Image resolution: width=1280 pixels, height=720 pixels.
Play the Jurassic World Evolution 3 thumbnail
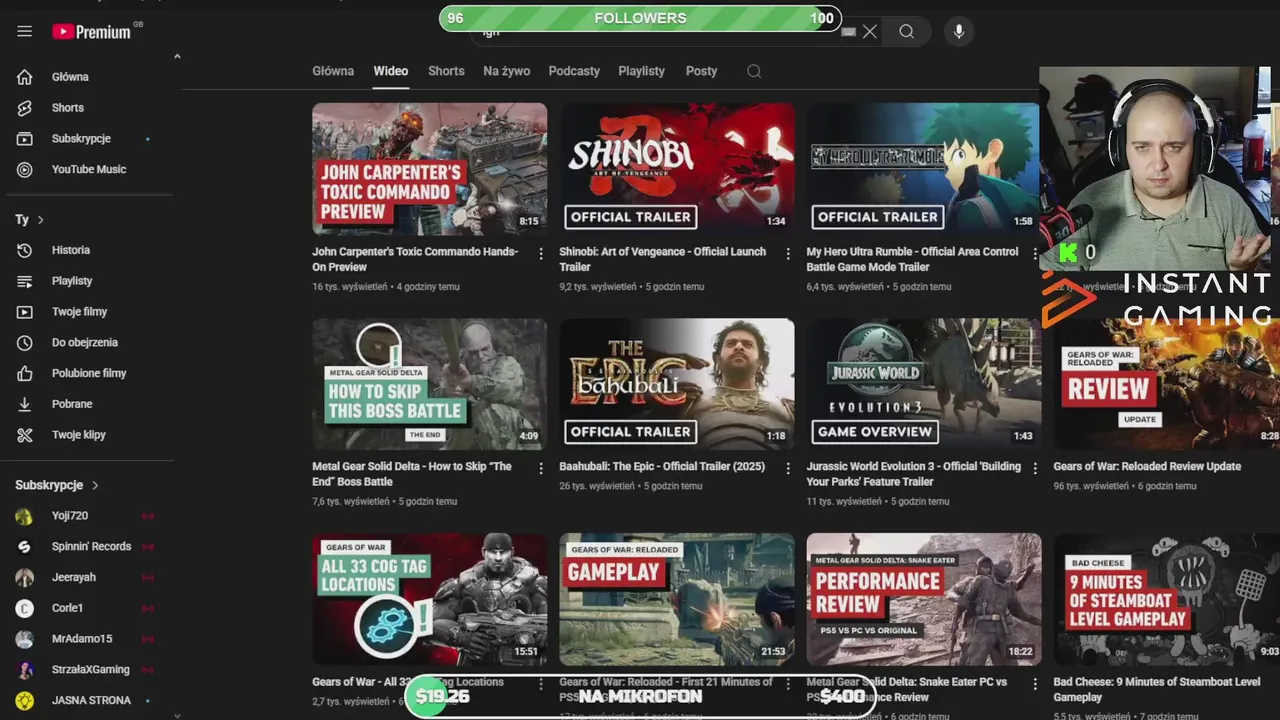923,383
